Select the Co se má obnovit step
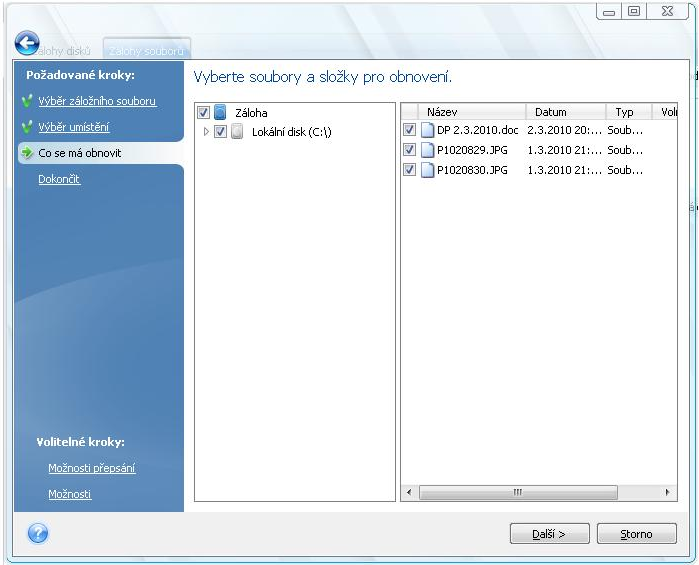Screen dimensions: 699x565 point(80,153)
